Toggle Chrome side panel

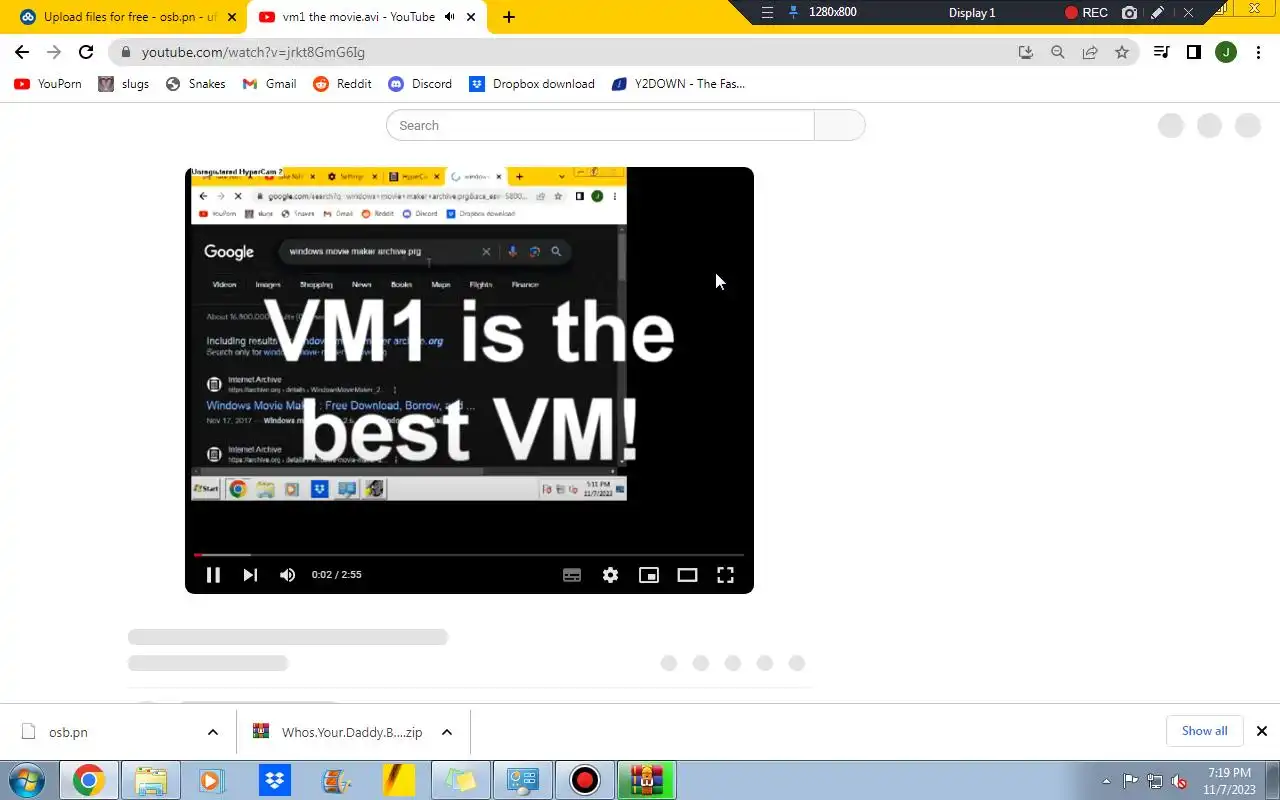click(x=1194, y=52)
